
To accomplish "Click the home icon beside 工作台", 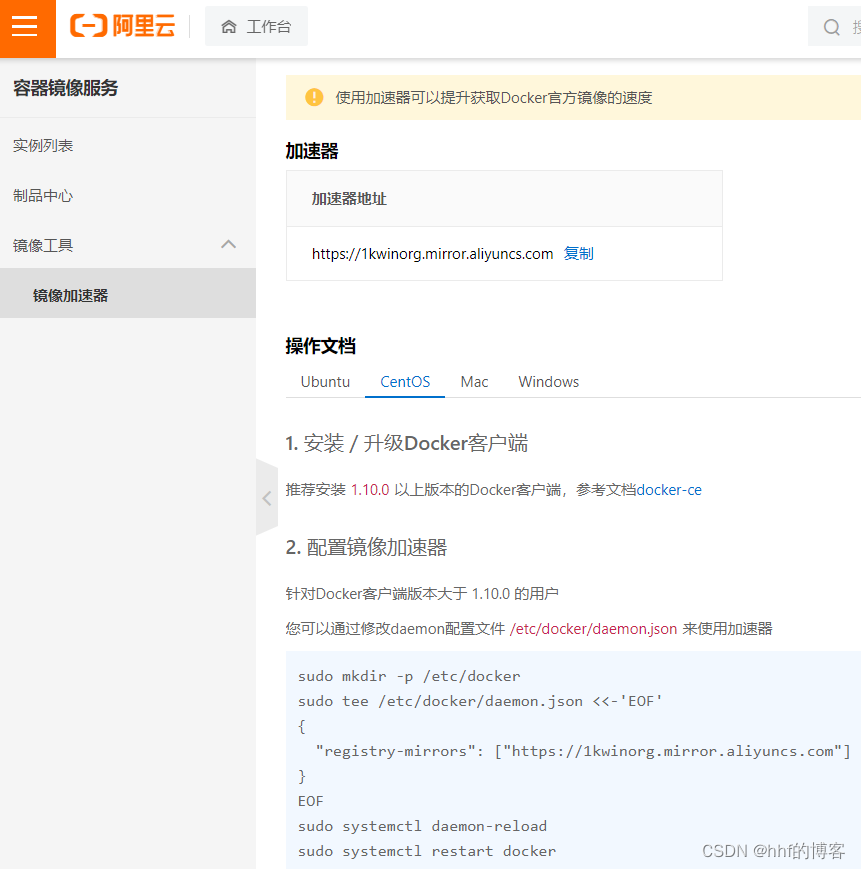I will [x=227, y=27].
